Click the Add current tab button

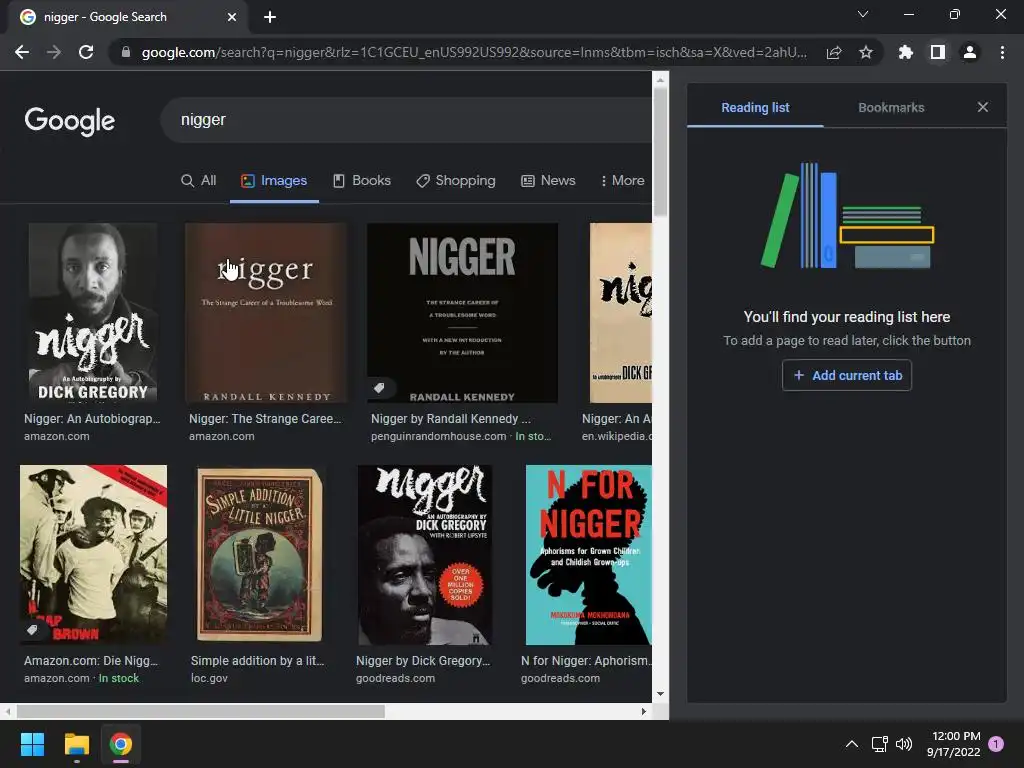point(847,376)
